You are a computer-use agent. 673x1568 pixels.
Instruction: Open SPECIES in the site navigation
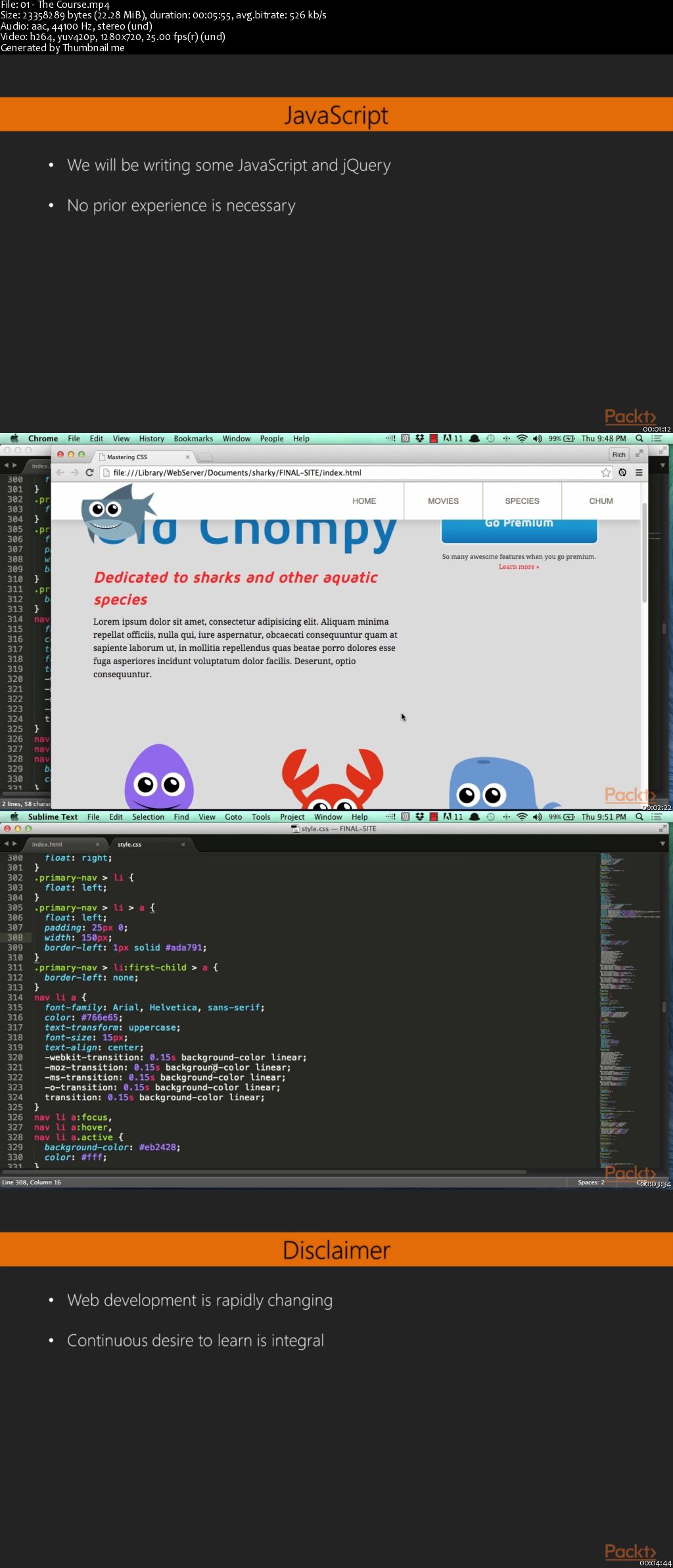[522, 501]
